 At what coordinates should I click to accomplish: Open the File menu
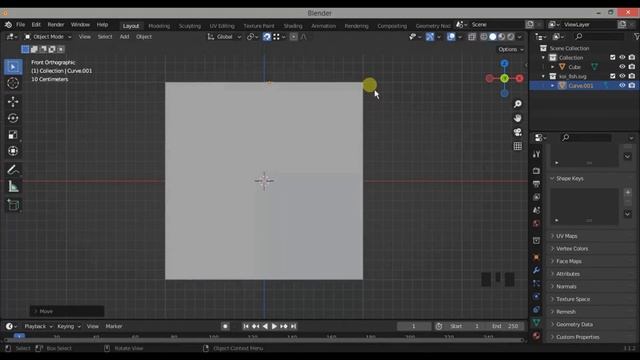[x=20, y=25]
